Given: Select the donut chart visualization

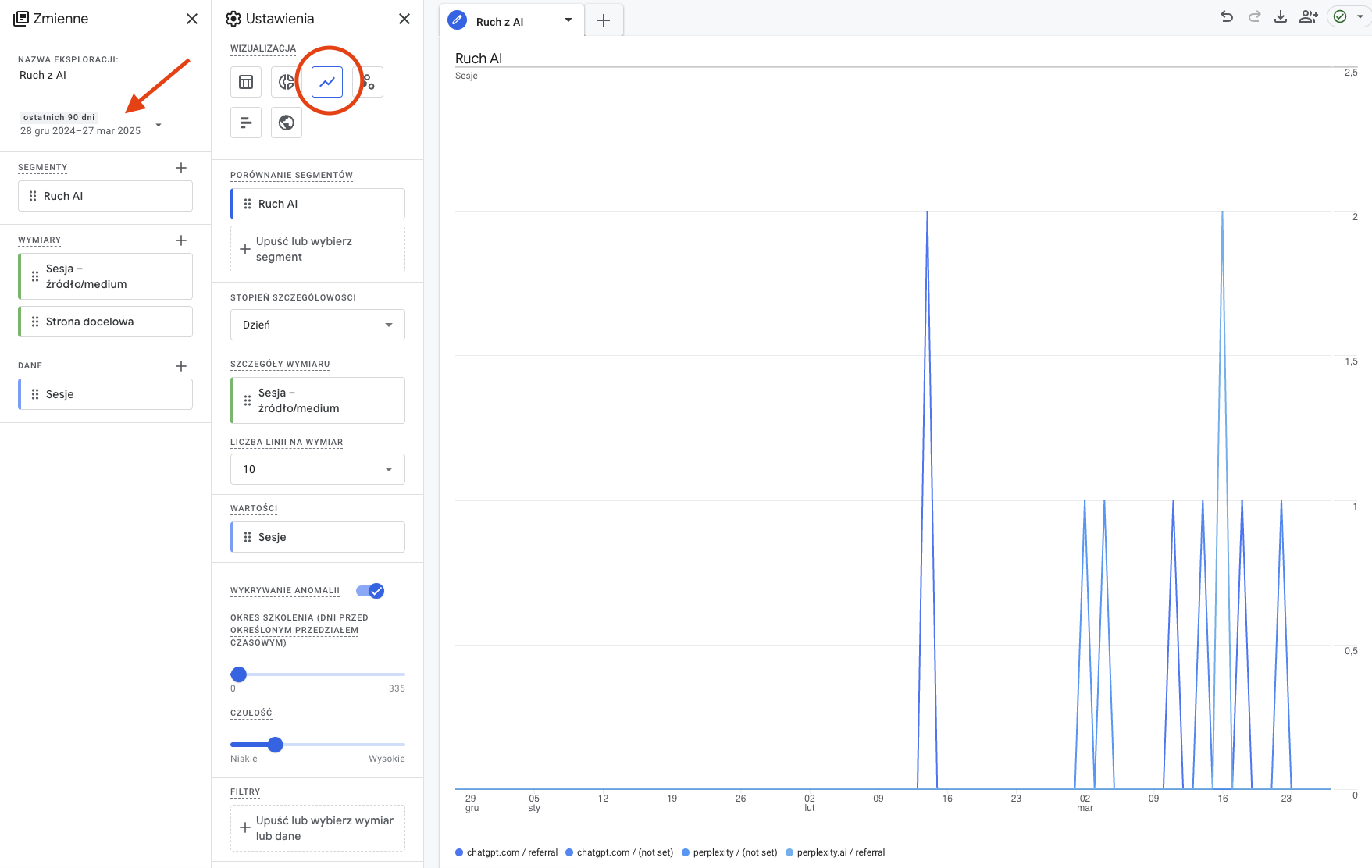Looking at the screenshot, I should (287, 82).
